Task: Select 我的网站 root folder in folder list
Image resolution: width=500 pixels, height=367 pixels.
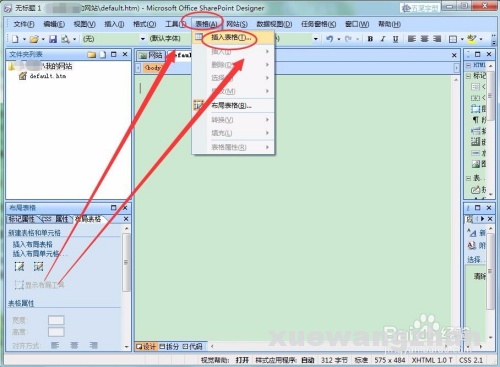Action: (40, 66)
